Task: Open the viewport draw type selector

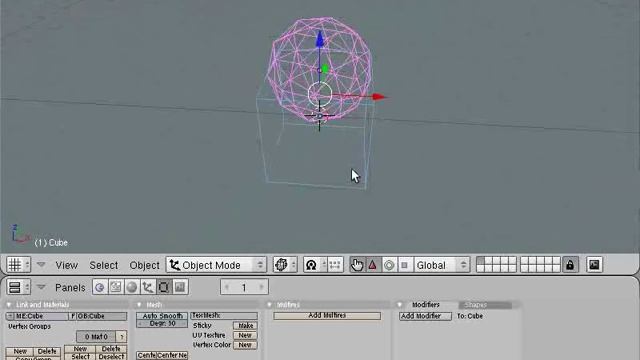Action: pos(285,265)
